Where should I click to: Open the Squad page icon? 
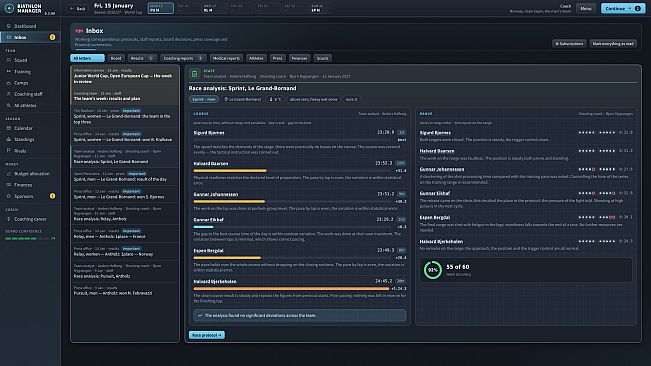pos(9,60)
